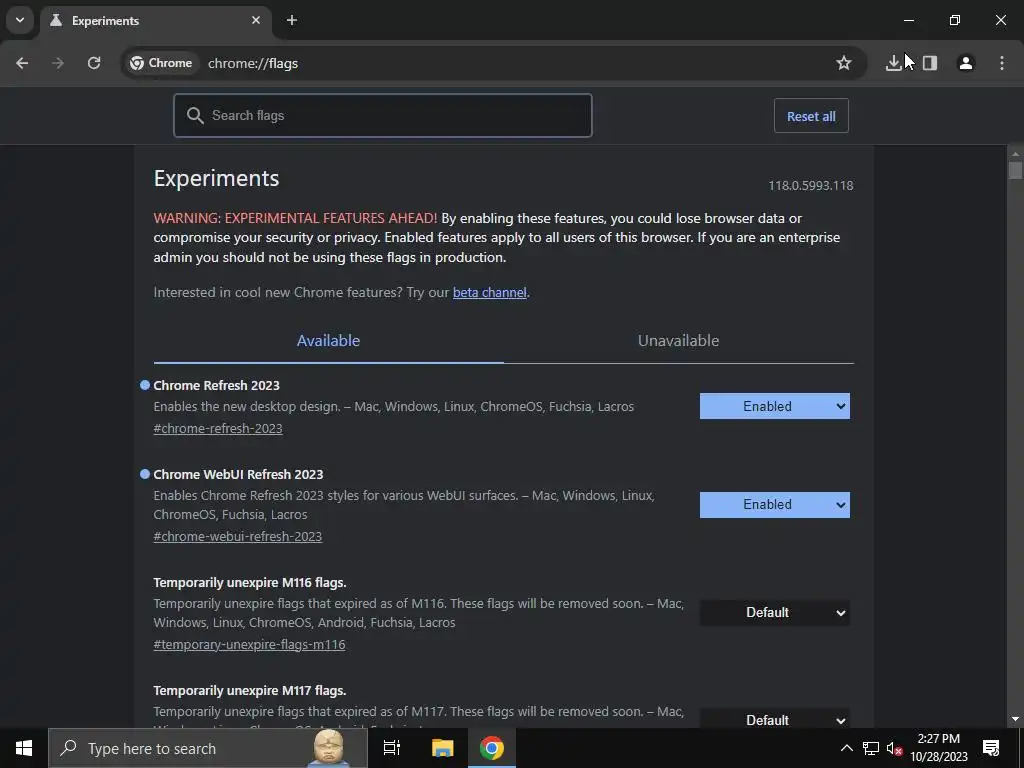Screen dimensions: 1024x768
Task: Click the muted volume tray icon
Action: (x=894, y=748)
